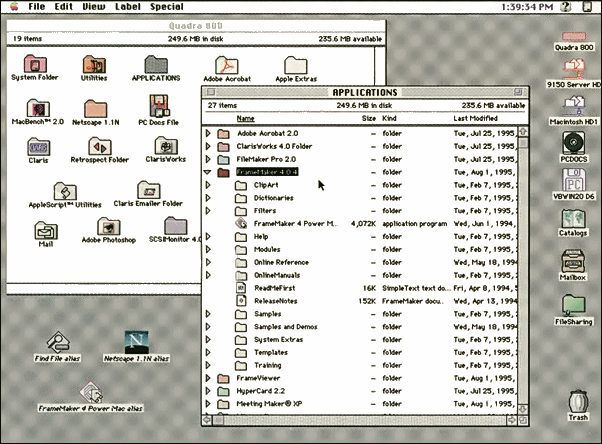
Task: Select the Mail folder icon
Action: (x=46, y=230)
